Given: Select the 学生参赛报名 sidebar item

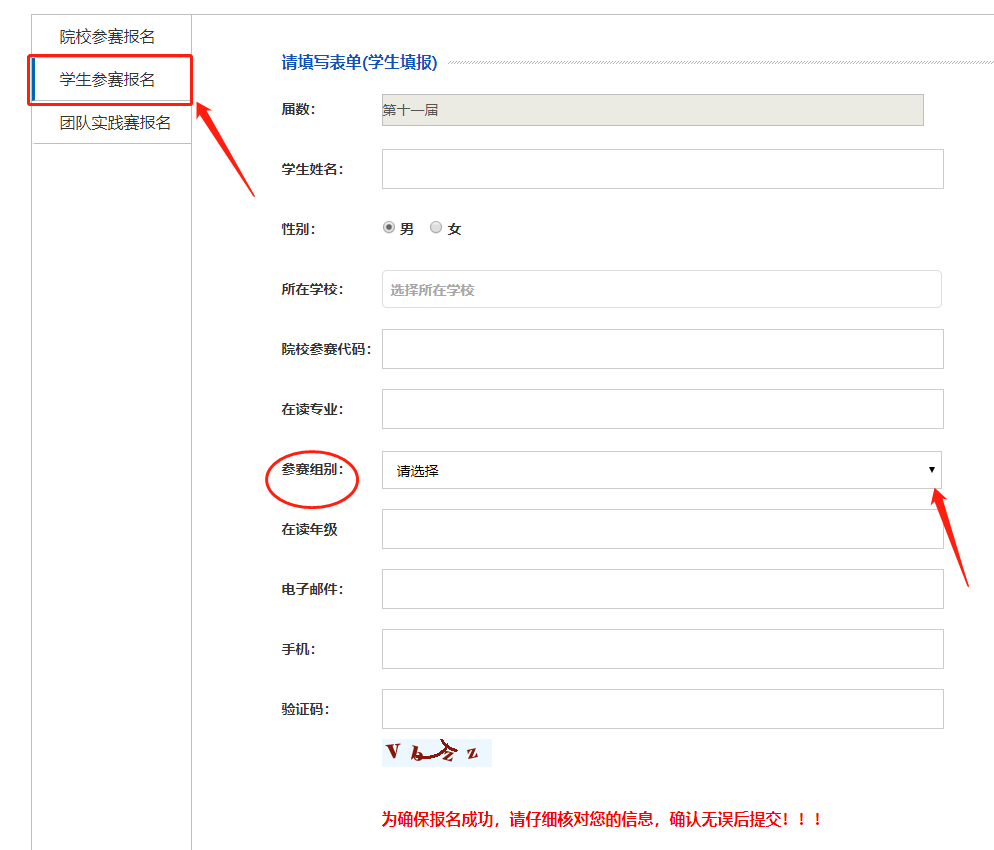Looking at the screenshot, I should (108, 80).
